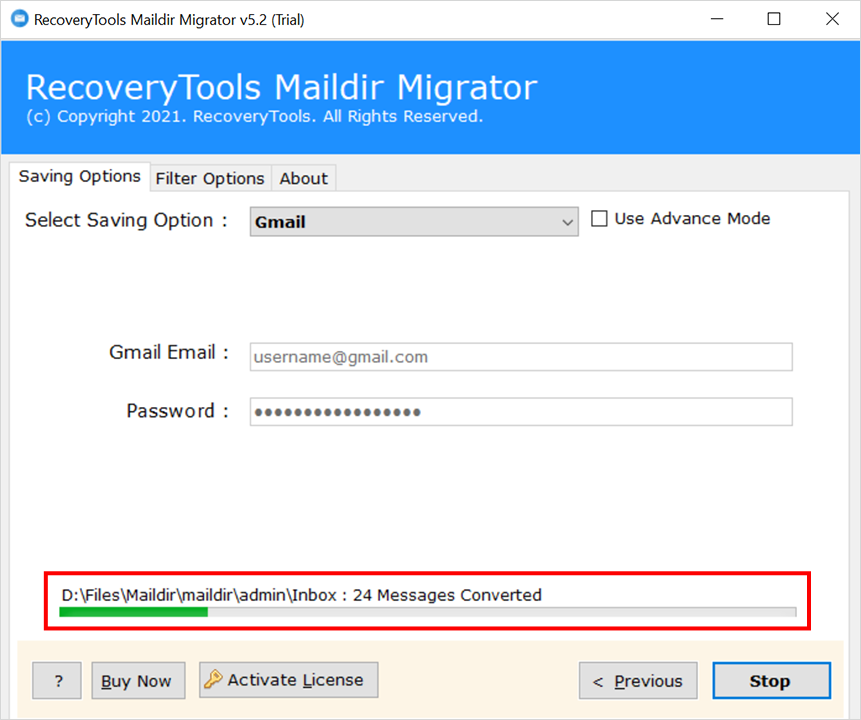The width and height of the screenshot is (861, 720).
Task: Open help with the question mark button
Action: [58, 681]
